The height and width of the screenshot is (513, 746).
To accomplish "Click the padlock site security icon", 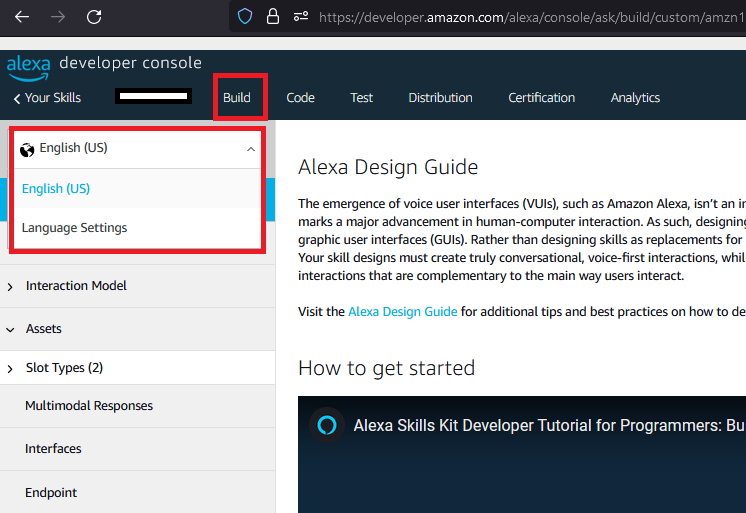I will click(272, 17).
